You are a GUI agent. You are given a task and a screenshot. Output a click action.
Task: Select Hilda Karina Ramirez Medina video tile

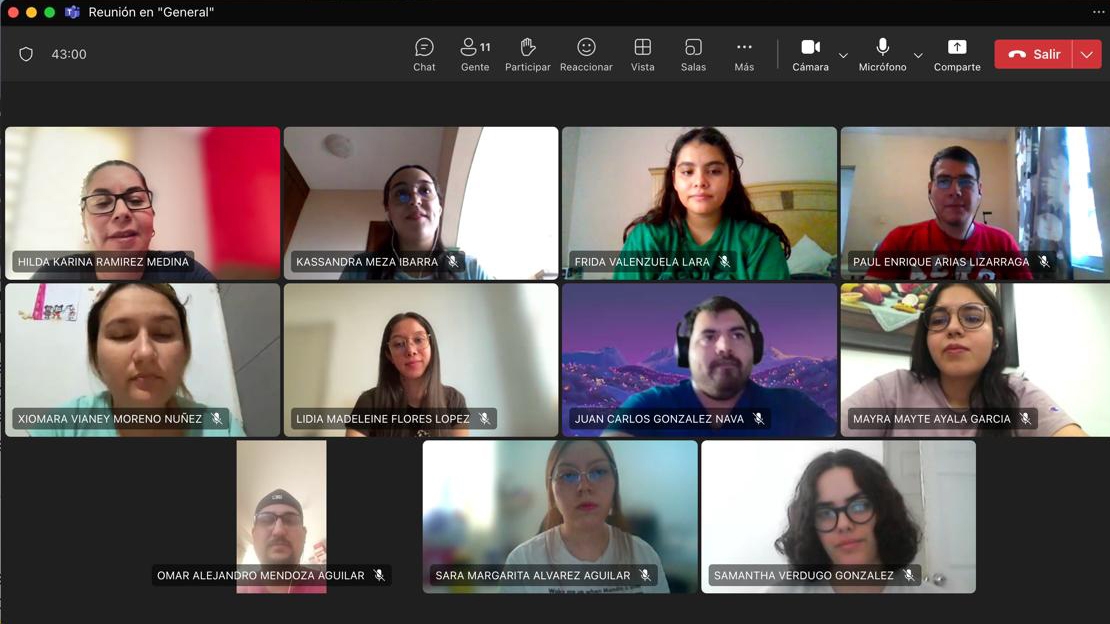tap(142, 203)
